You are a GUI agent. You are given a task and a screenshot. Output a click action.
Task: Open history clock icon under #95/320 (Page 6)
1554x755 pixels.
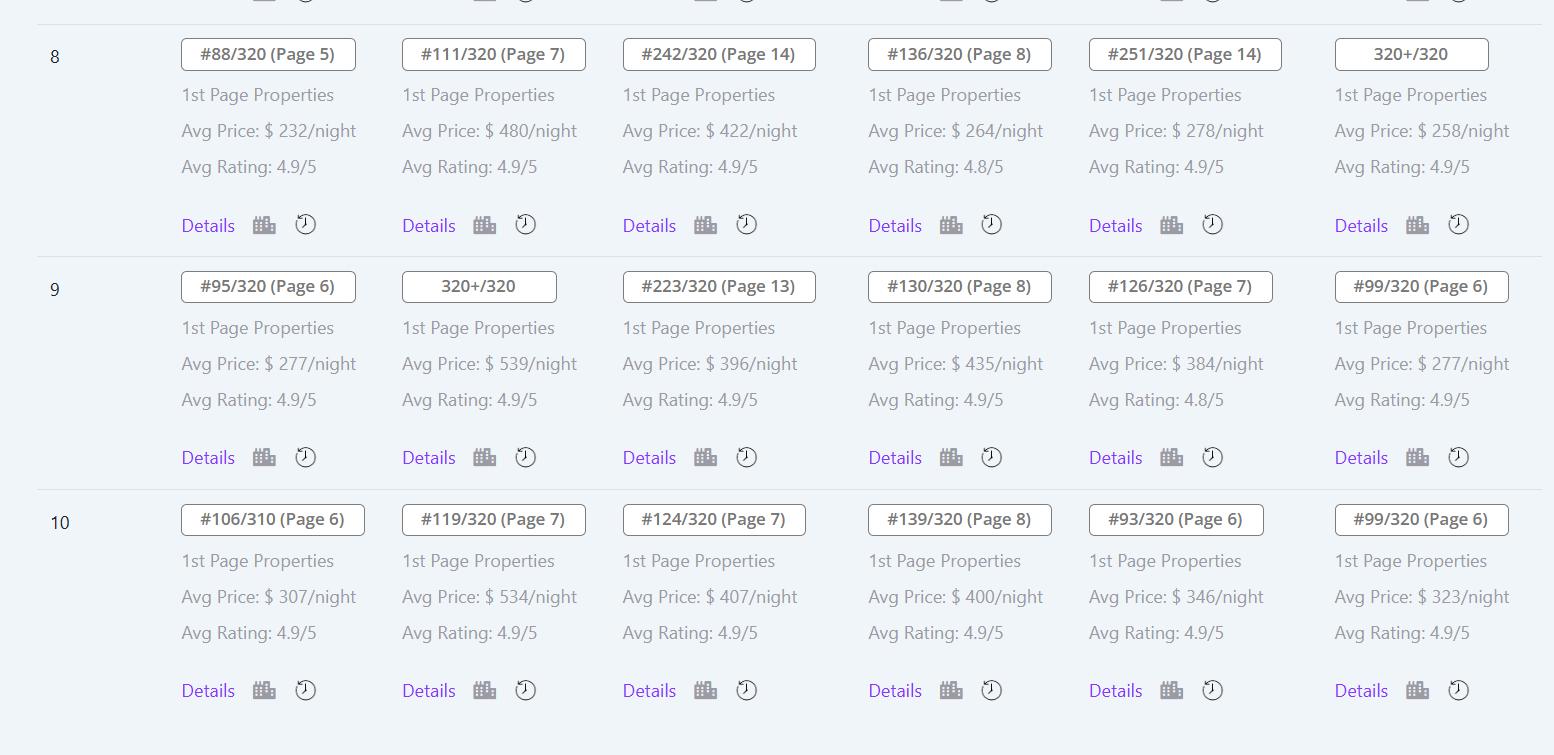click(x=306, y=458)
